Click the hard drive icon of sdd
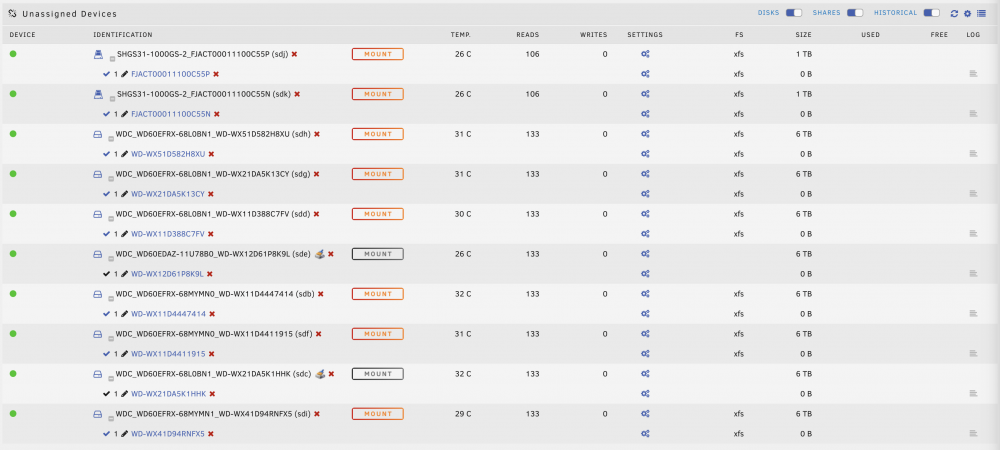Screen dimensions: 1000x450 [x=98, y=214]
